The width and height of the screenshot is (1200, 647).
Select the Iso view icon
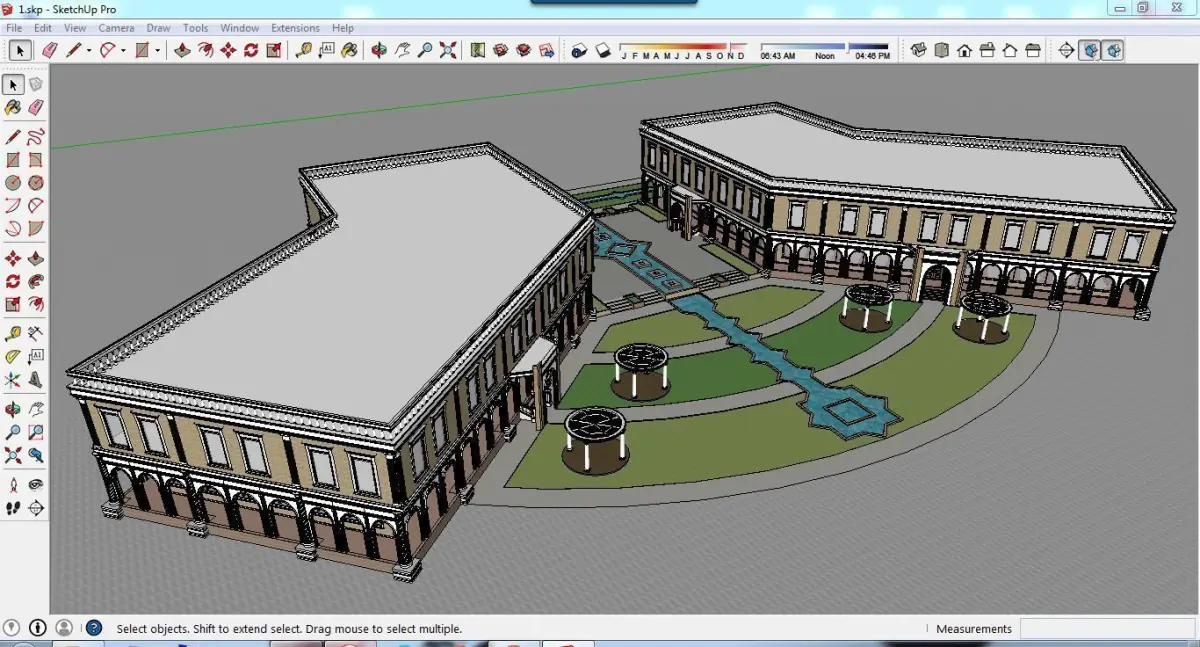918,50
